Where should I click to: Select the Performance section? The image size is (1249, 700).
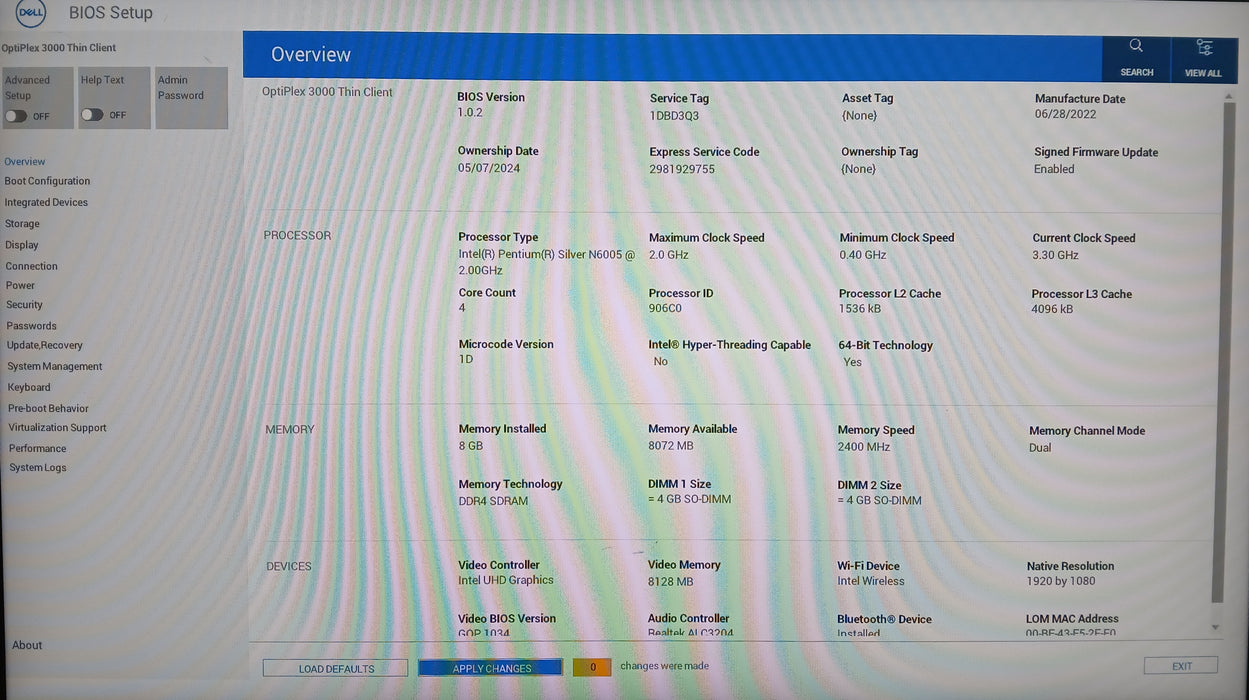pos(38,448)
